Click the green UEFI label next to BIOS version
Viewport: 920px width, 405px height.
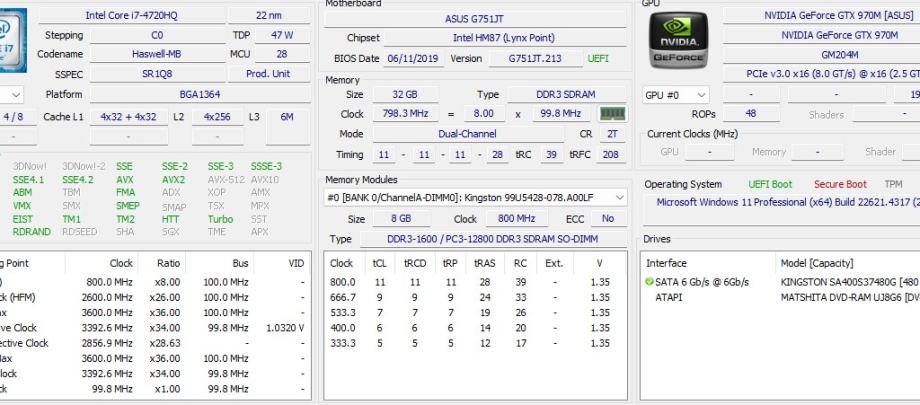pyautogui.click(x=598, y=58)
